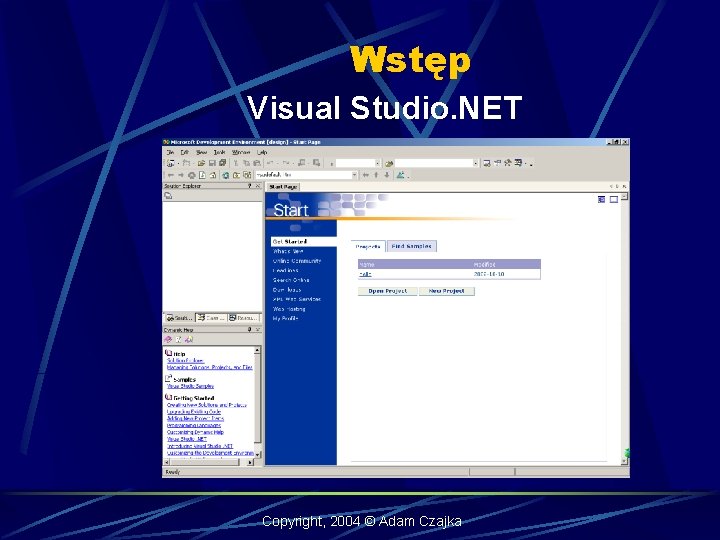Viewport: 720px width, 540px height.
Task: Open the recent project link in list
Action: (365, 274)
